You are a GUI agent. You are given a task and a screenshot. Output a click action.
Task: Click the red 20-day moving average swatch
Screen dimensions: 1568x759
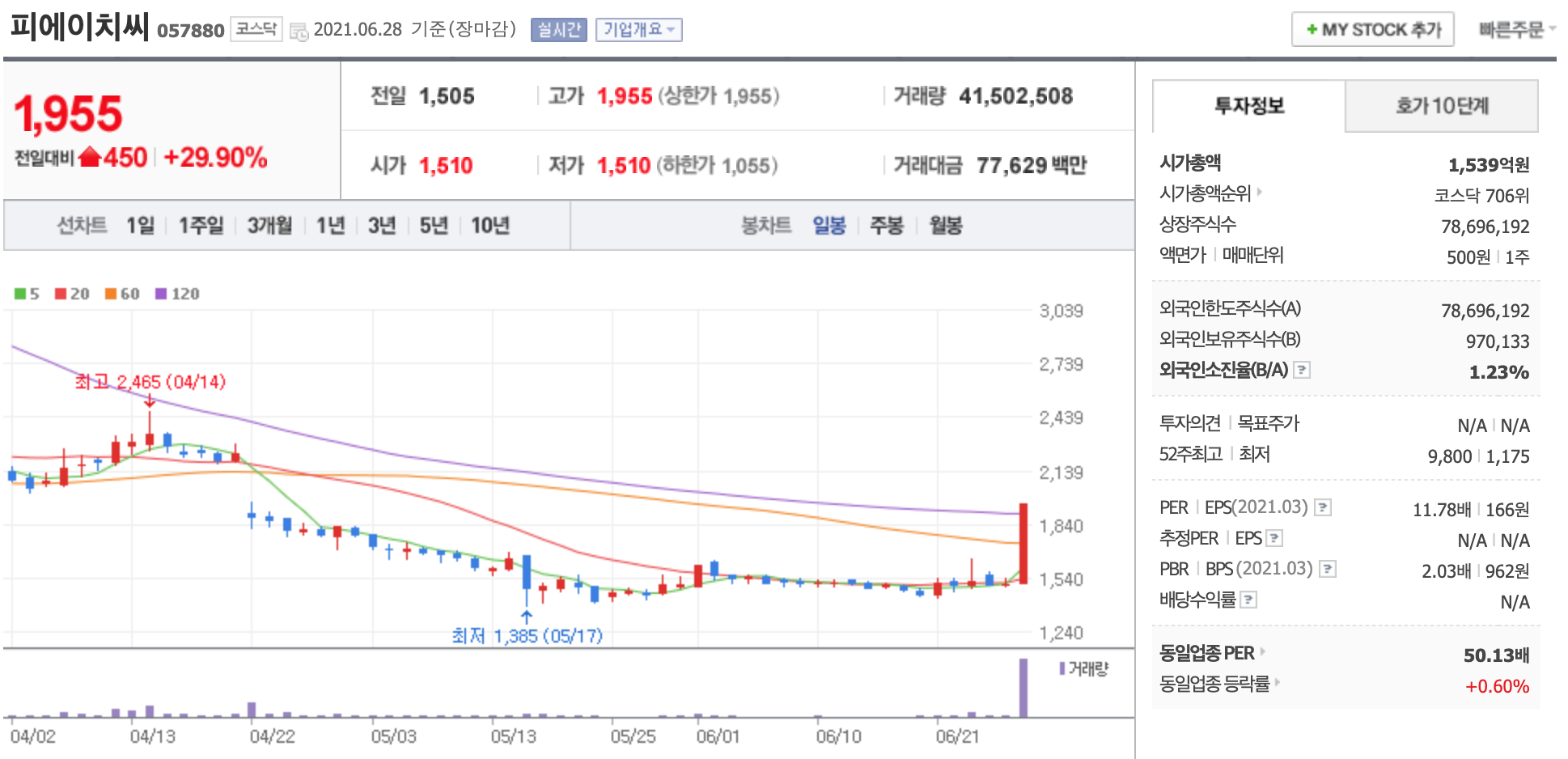pyautogui.click(x=61, y=294)
